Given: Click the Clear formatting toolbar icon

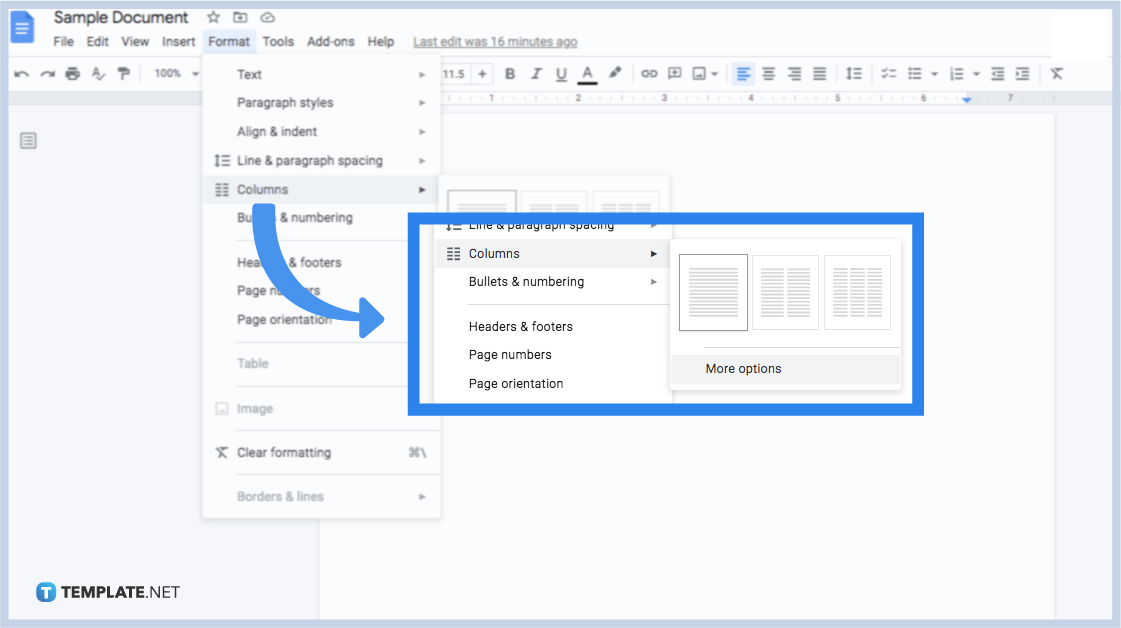Looking at the screenshot, I should pos(1056,73).
